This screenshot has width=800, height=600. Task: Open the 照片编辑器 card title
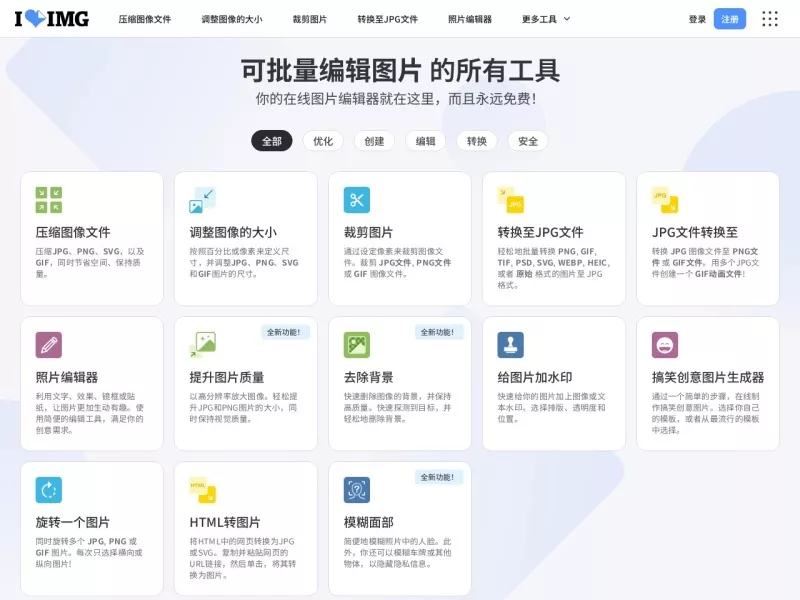pos(67,377)
